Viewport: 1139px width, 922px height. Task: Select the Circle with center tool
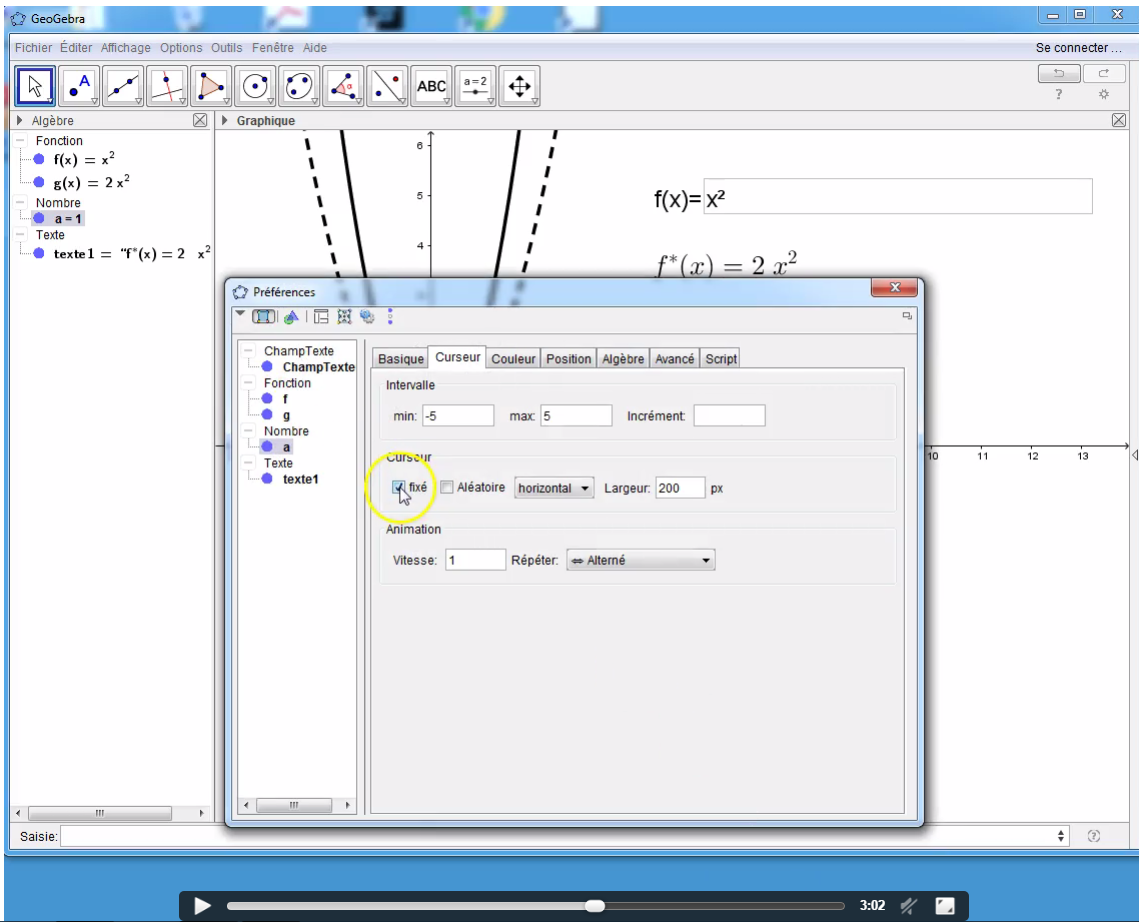pos(255,87)
